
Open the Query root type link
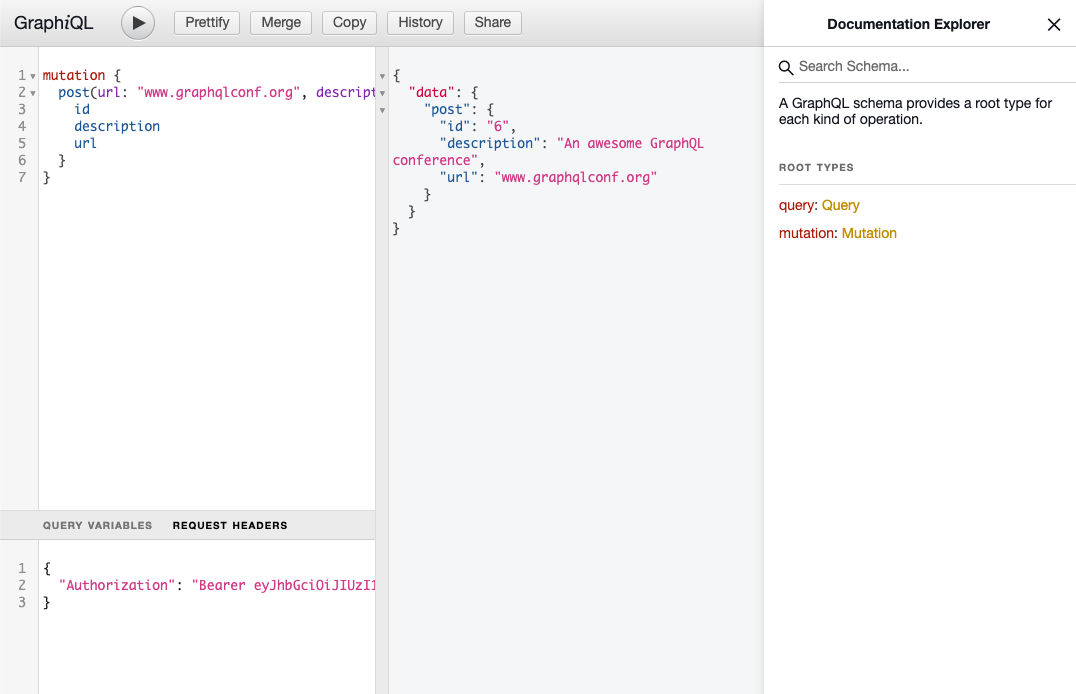[x=840, y=205]
